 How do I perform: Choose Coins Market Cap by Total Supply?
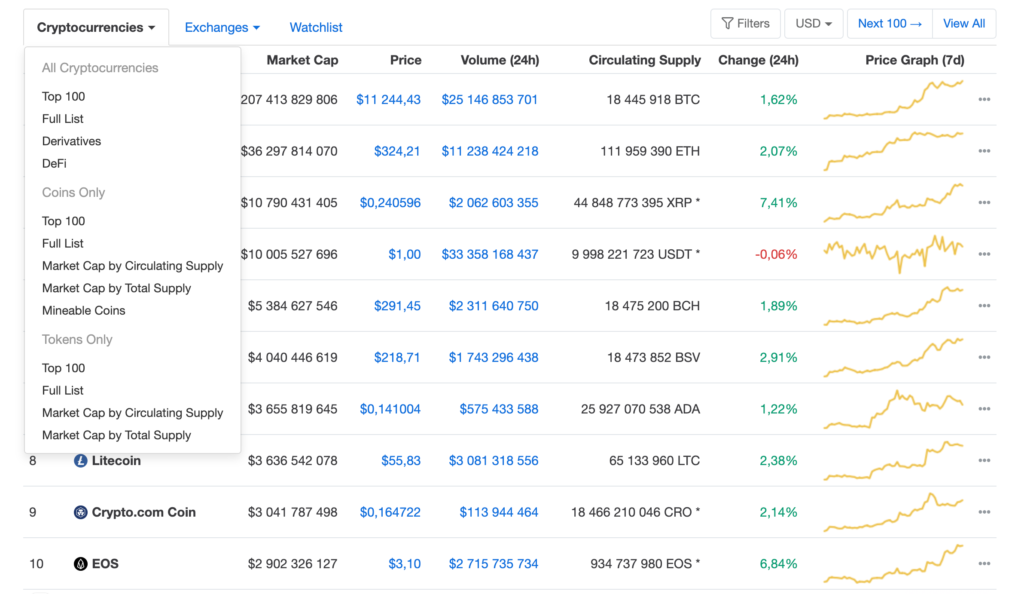[116, 288]
